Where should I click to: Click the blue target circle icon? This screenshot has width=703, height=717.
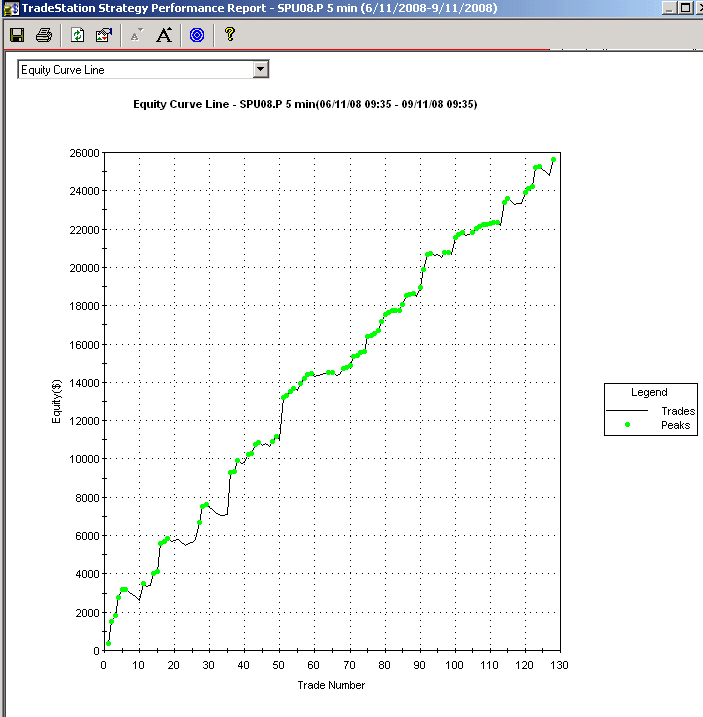(x=197, y=35)
